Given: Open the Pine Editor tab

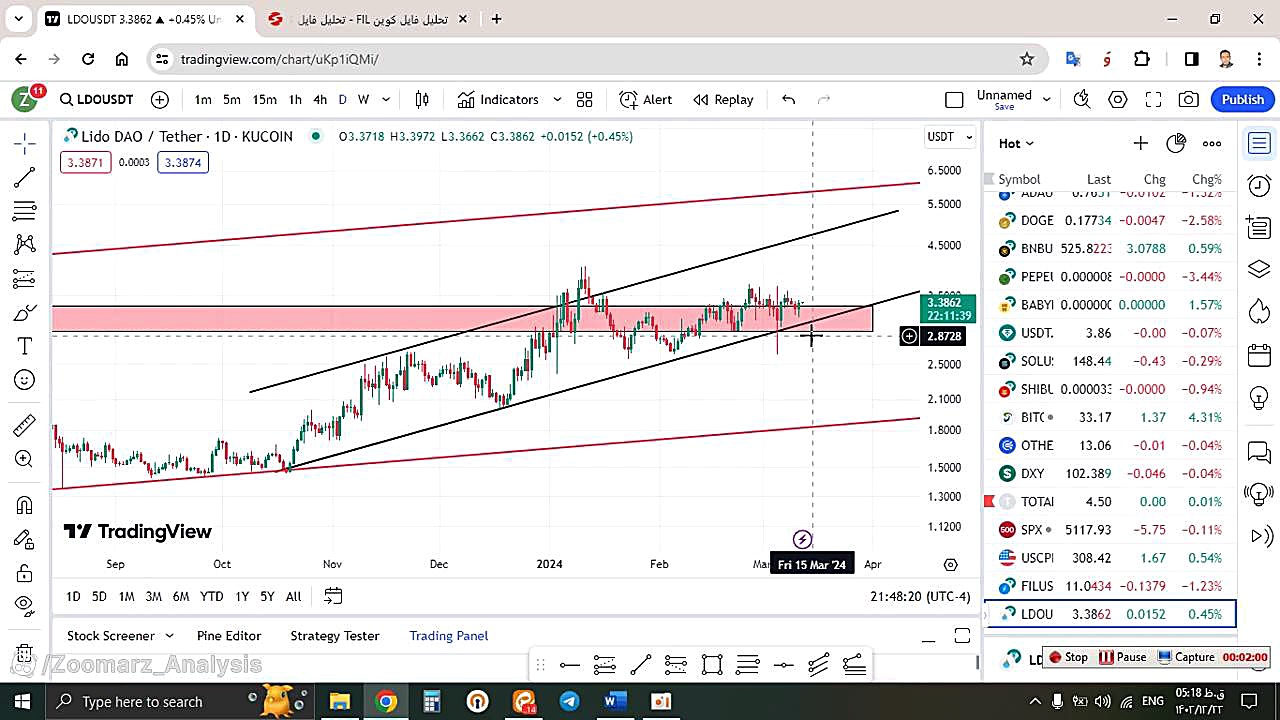Looking at the screenshot, I should pos(229,635).
